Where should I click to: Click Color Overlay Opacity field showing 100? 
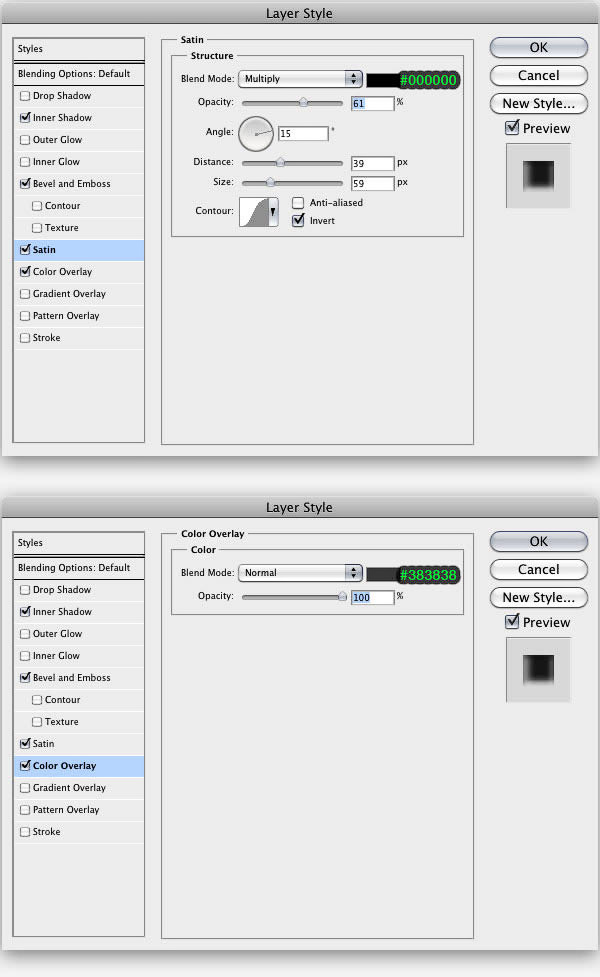(x=373, y=598)
